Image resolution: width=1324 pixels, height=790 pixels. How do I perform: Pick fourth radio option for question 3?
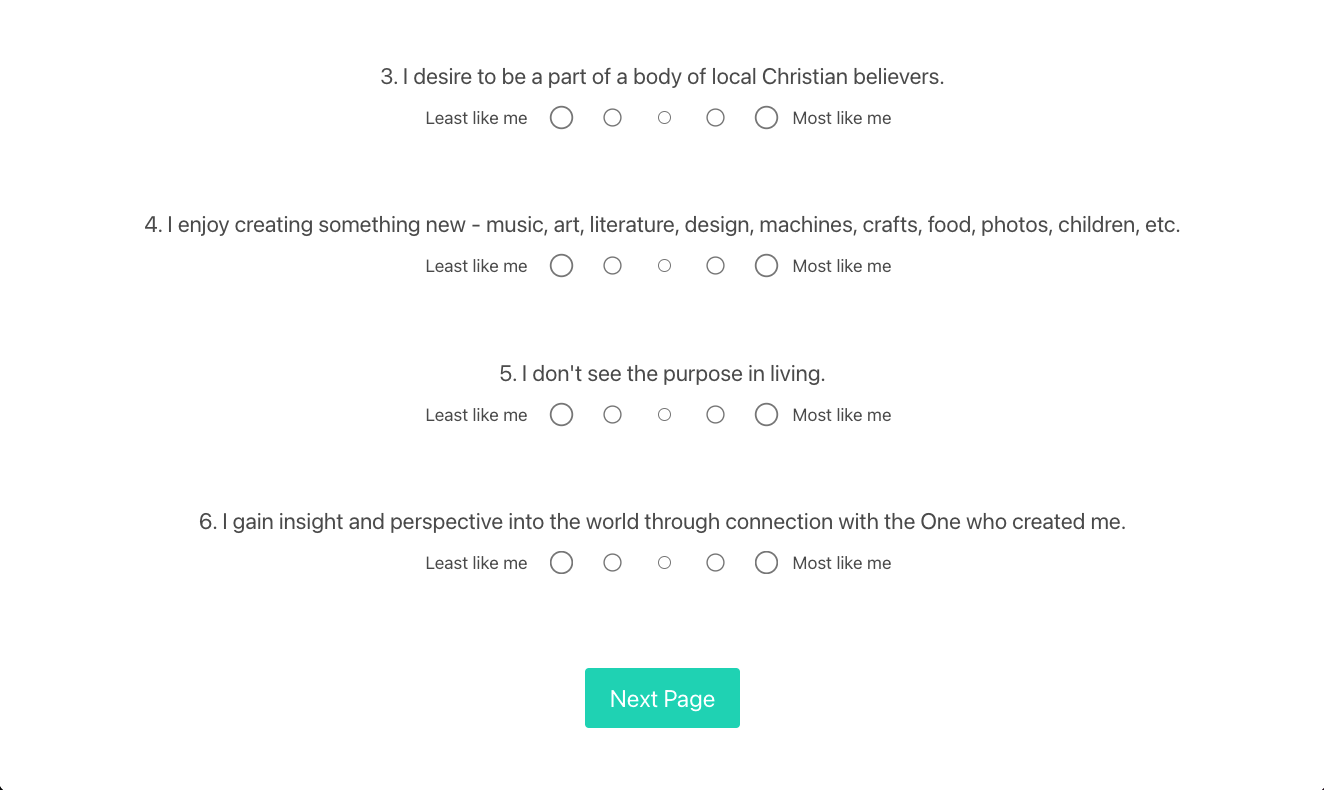pos(715,118)
